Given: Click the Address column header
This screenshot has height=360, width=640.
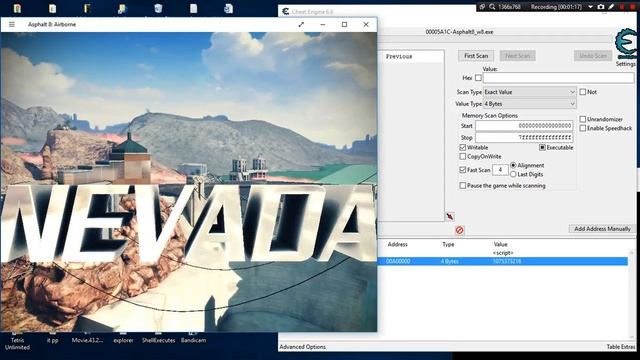Looking at the screenshot, I should pyautogui.click(x=398, y=244).
